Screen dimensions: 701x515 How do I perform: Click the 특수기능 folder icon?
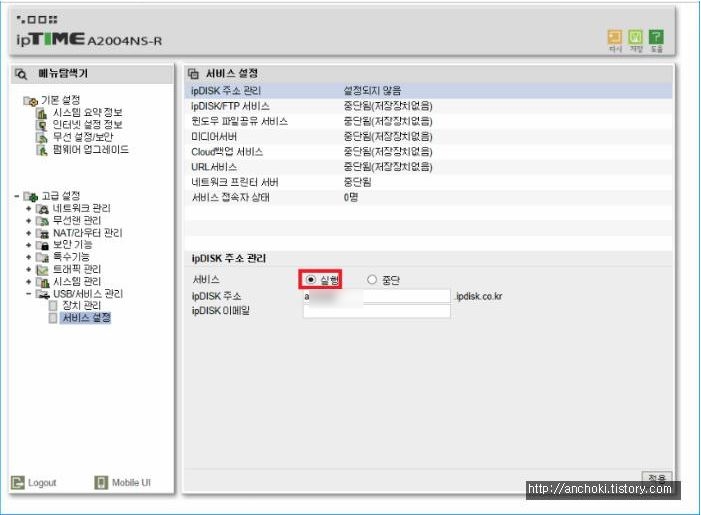pos(42,257)
